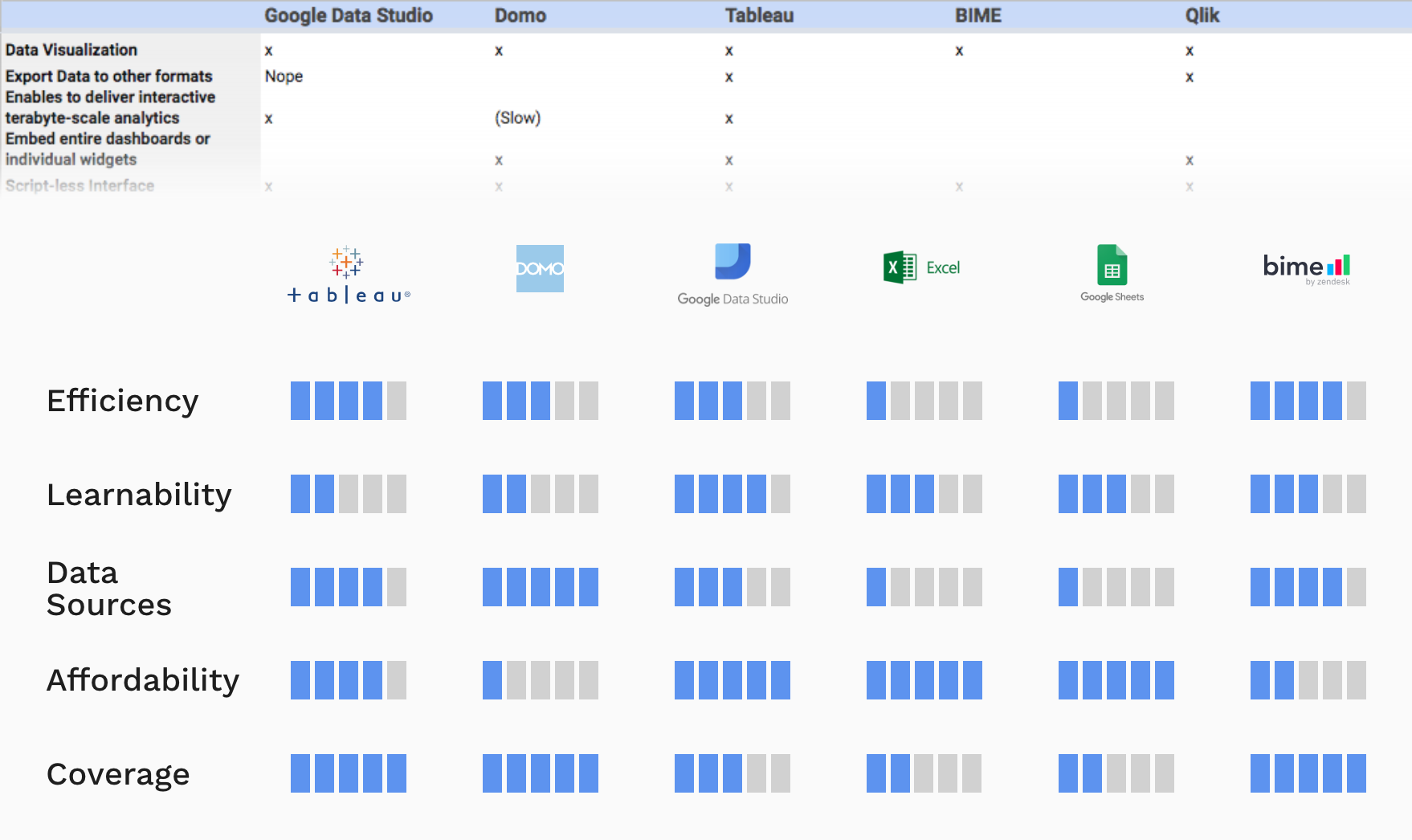Viewport: 1412px width, 840px height.
Task: Click bime's Data Sources rating bar
Action: coord(1308,587)
